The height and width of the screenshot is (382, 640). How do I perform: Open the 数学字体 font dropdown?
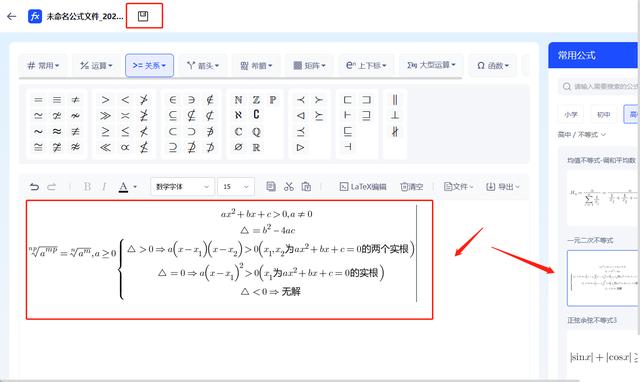click(x=182, y=187)
